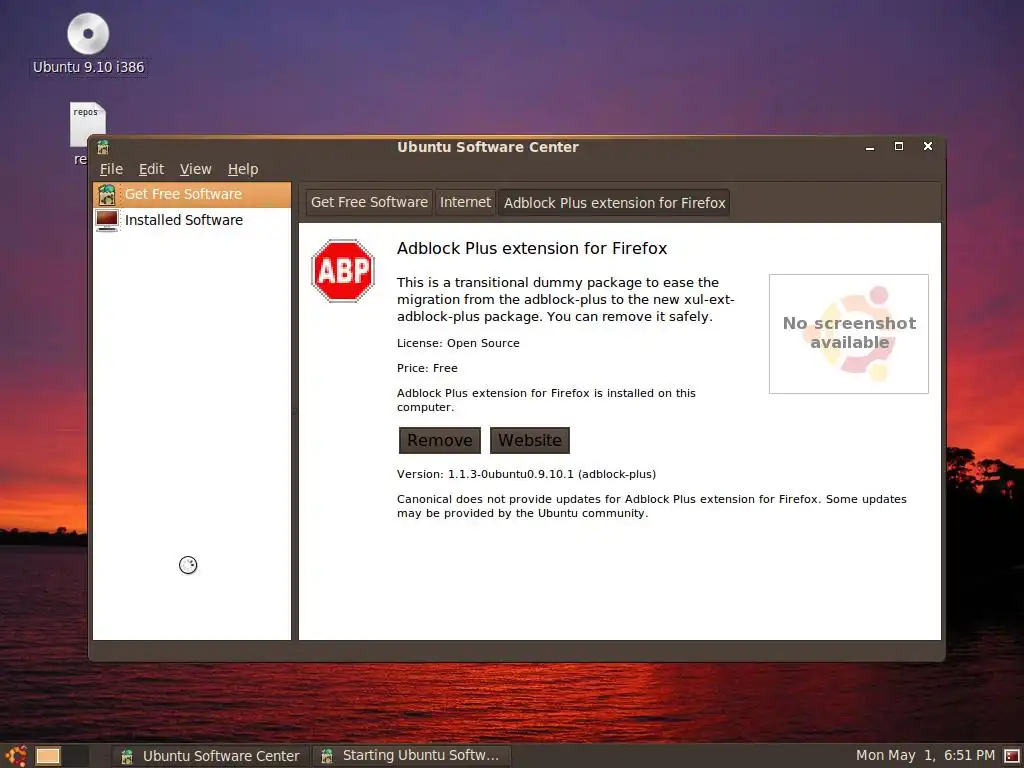Open the File menu
This screenshot has height=768, width=1024.
coord(111,169)
